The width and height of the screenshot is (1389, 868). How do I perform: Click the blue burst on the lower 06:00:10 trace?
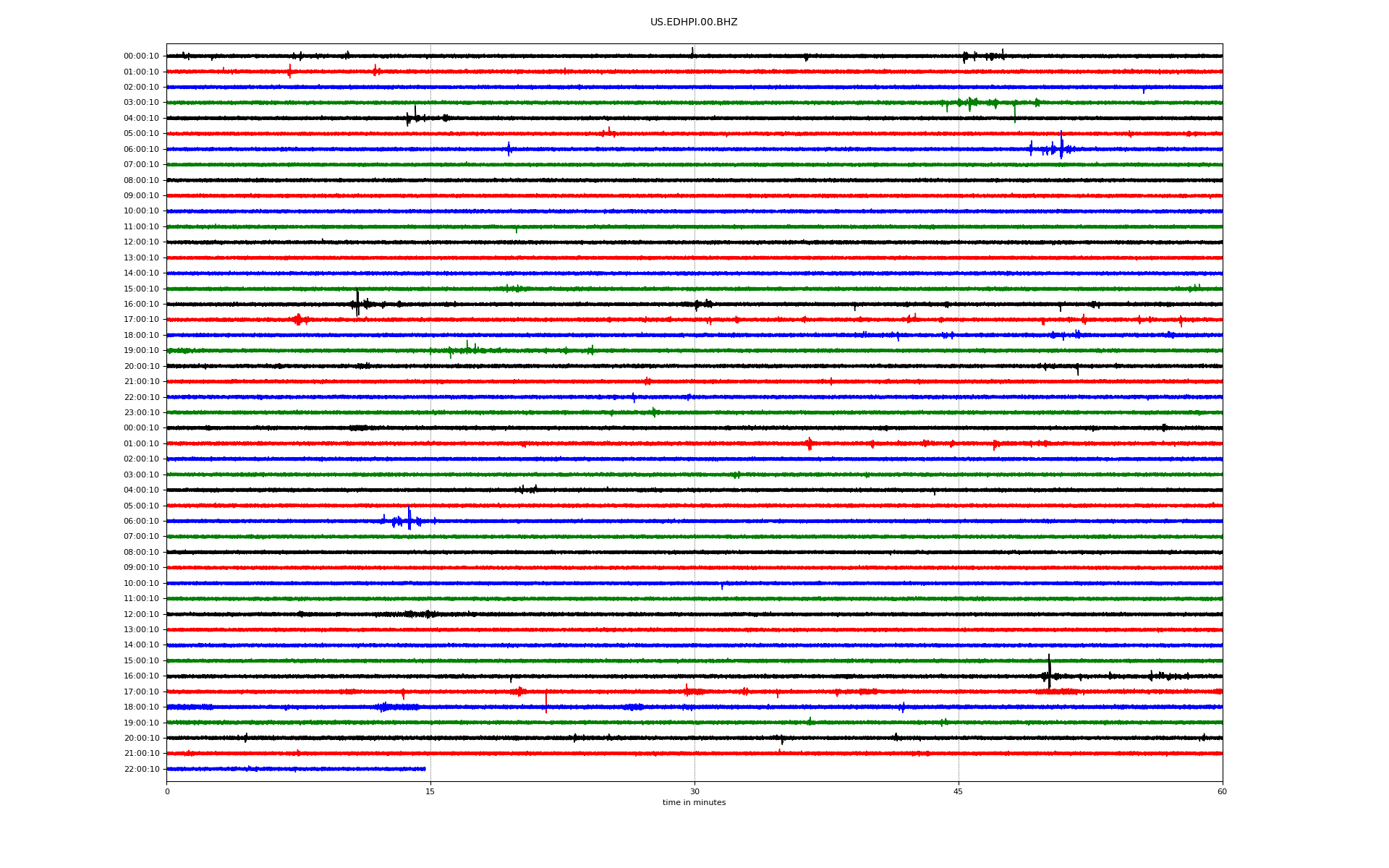[409, 520]
